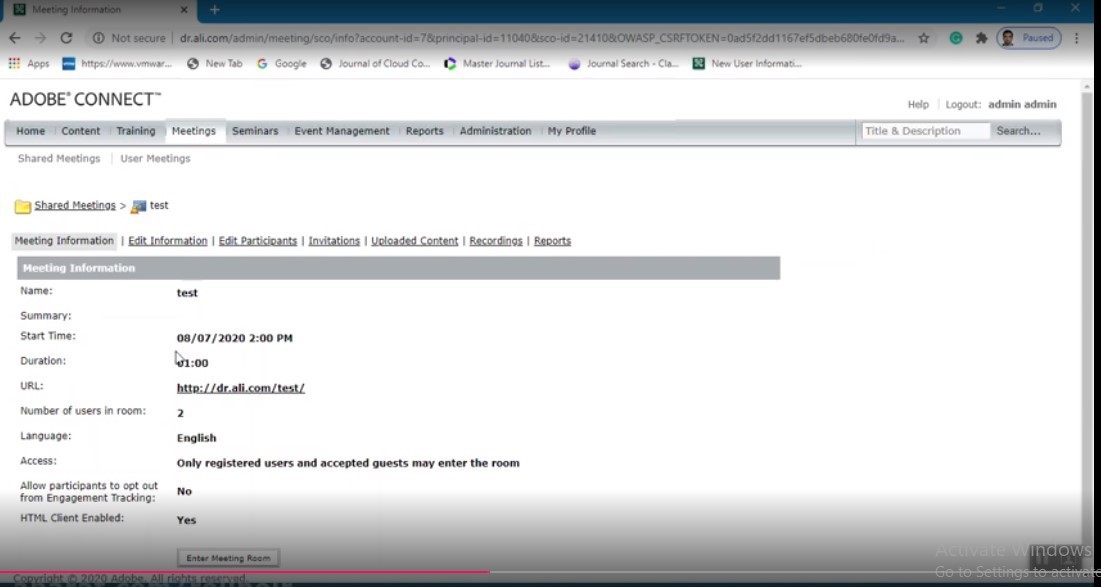Open the Reports tab next to Recordings
The image size is (1101, 587).
[553, 241]
